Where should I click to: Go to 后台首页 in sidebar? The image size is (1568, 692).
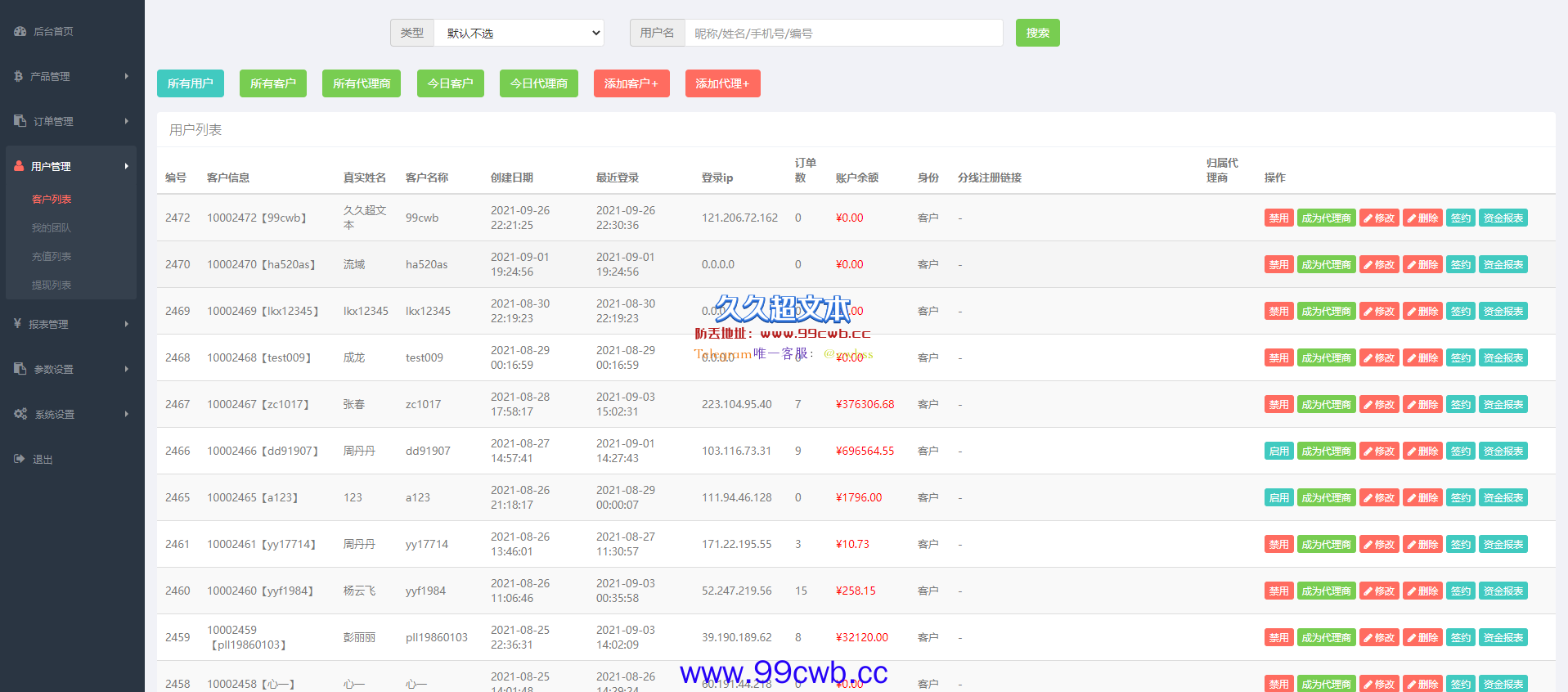[53, 31]
